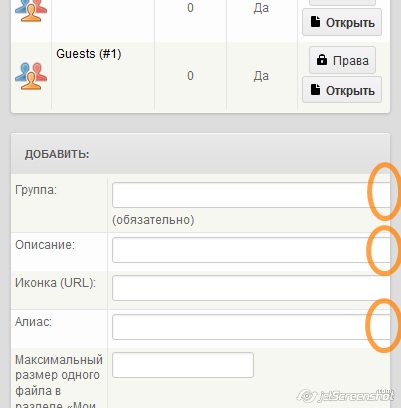Focus the Группа name input field

coord(251,195)
